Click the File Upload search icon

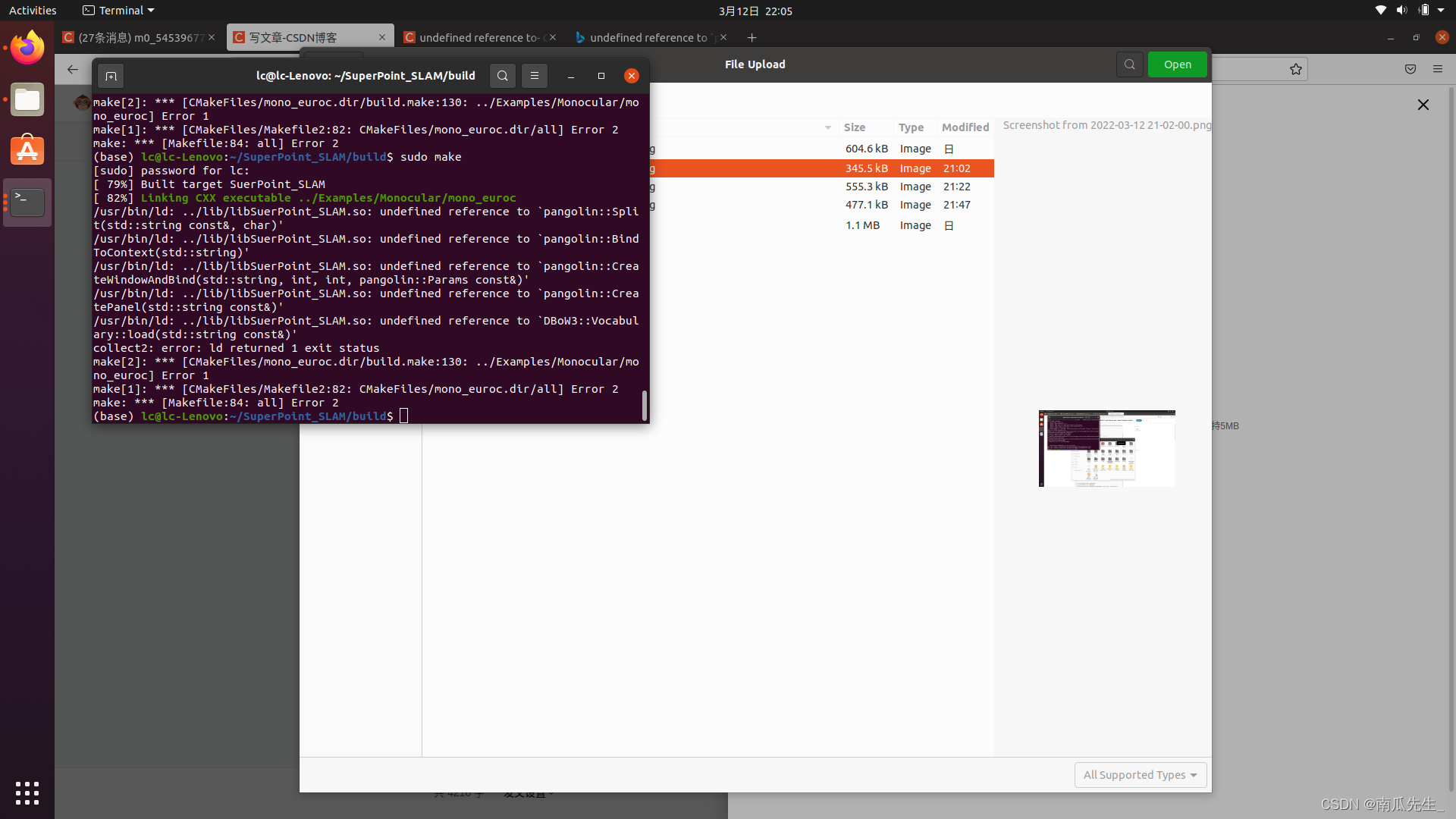pos(1129,64)
